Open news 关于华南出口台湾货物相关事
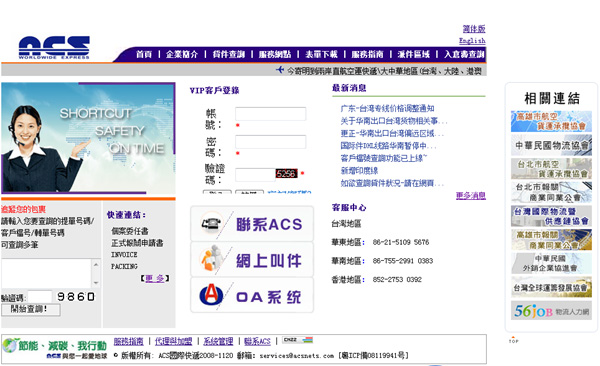The image size is (600, 366). [393, 121]
